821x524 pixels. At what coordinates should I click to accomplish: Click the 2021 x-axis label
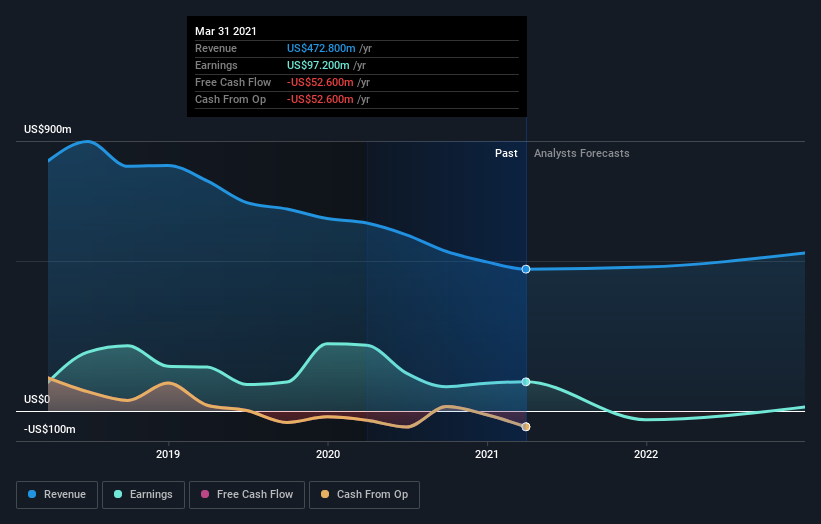(x=487, y=454)
